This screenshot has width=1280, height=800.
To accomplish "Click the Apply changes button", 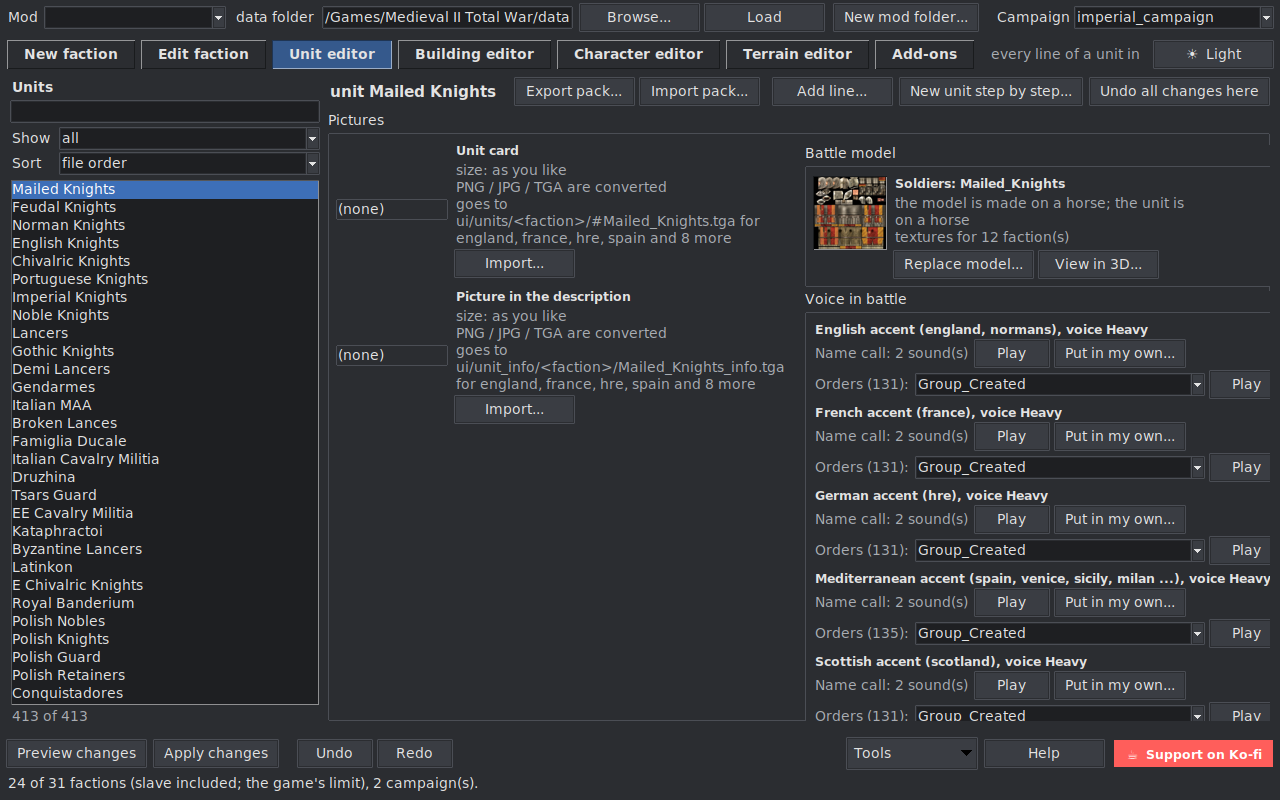I will click(216, 753).
